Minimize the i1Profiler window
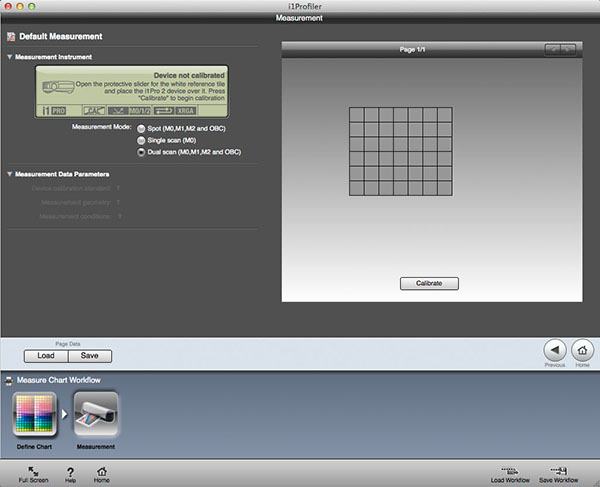This screenshot has height=487, width=600. [20, 6]
